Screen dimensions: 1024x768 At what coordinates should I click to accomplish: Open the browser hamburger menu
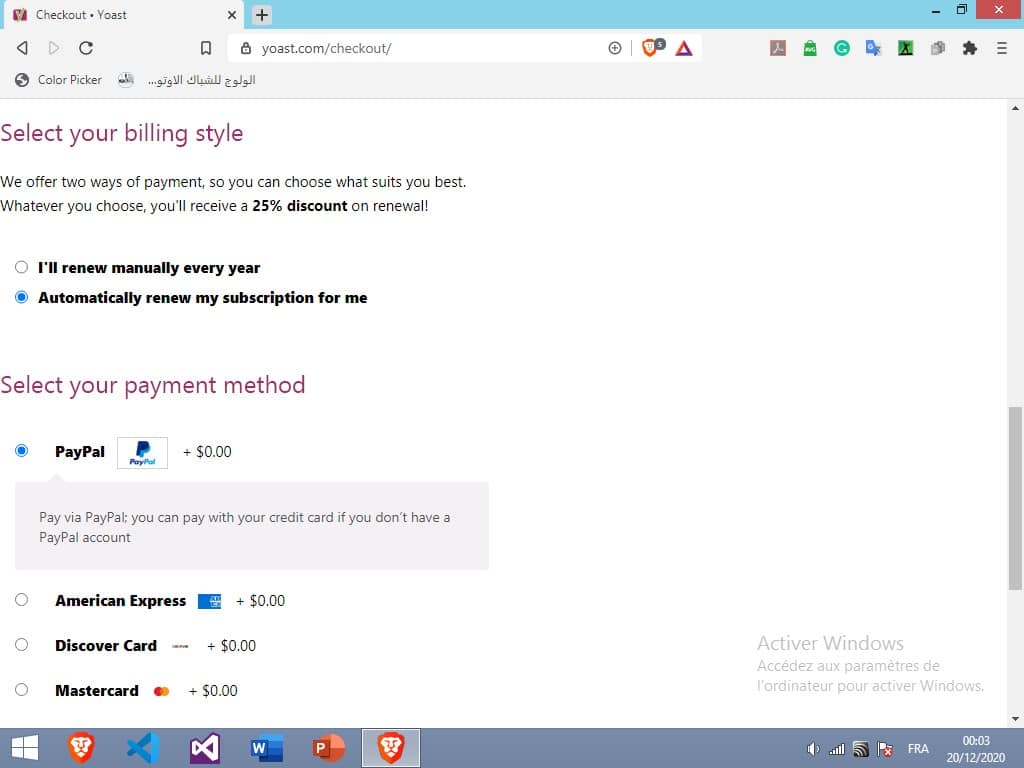pos(1002,48)
